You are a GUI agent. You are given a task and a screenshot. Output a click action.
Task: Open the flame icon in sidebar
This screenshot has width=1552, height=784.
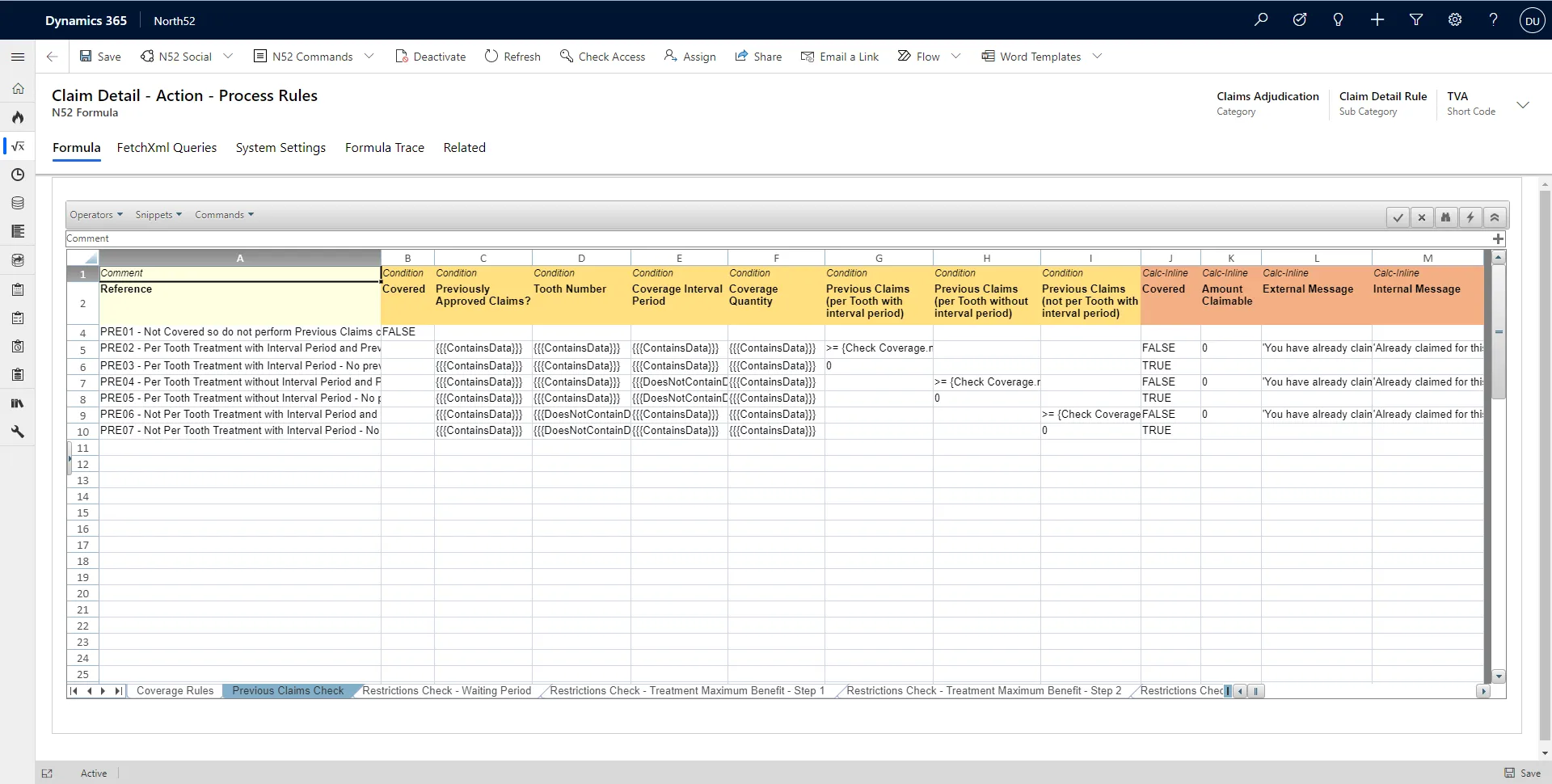click(x=18, y=117)
